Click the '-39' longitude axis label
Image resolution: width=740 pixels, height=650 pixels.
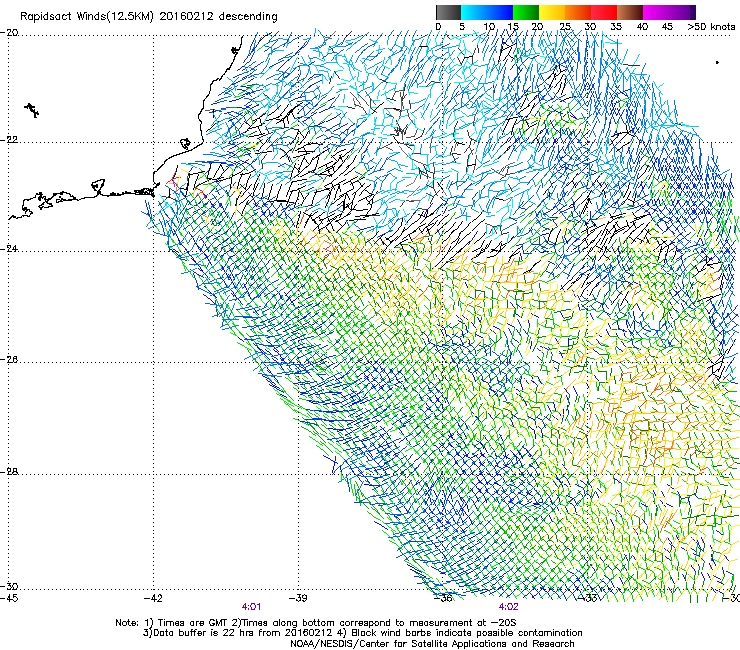click(298, 598)
